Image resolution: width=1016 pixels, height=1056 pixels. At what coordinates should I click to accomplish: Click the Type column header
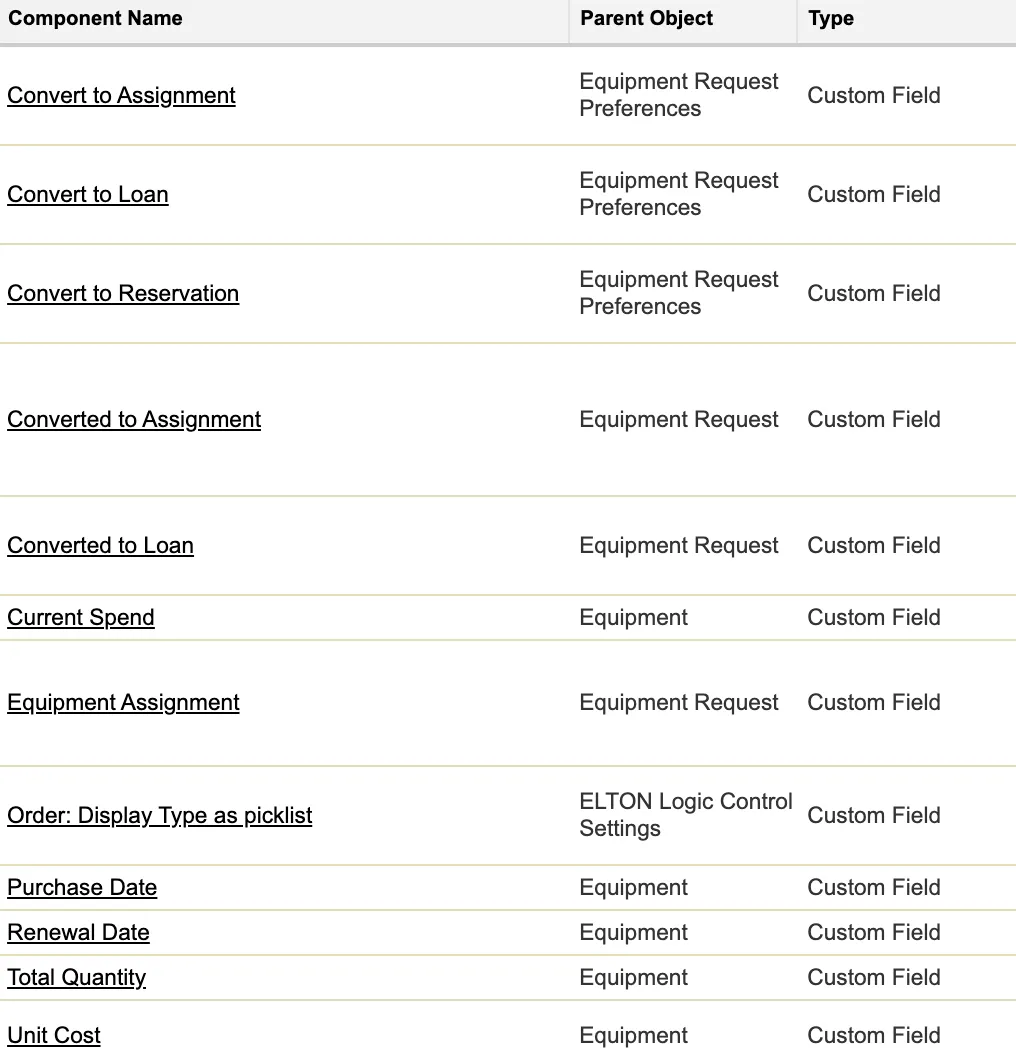(x=831, y=18)
